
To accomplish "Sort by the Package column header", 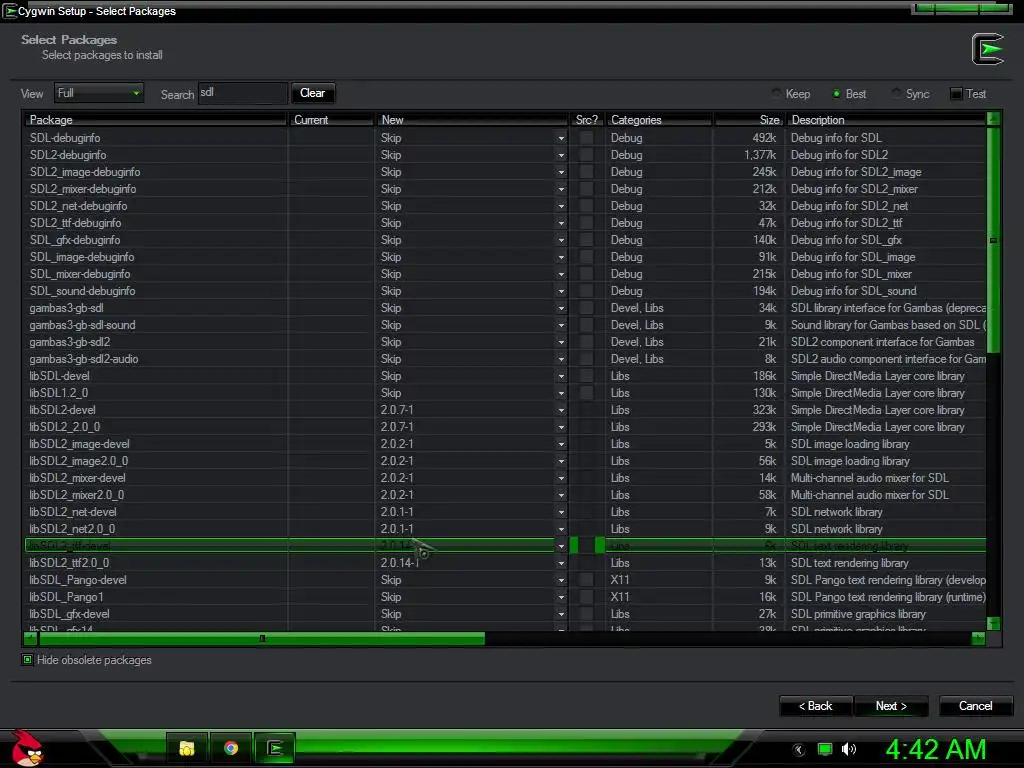I will (155, 120).
